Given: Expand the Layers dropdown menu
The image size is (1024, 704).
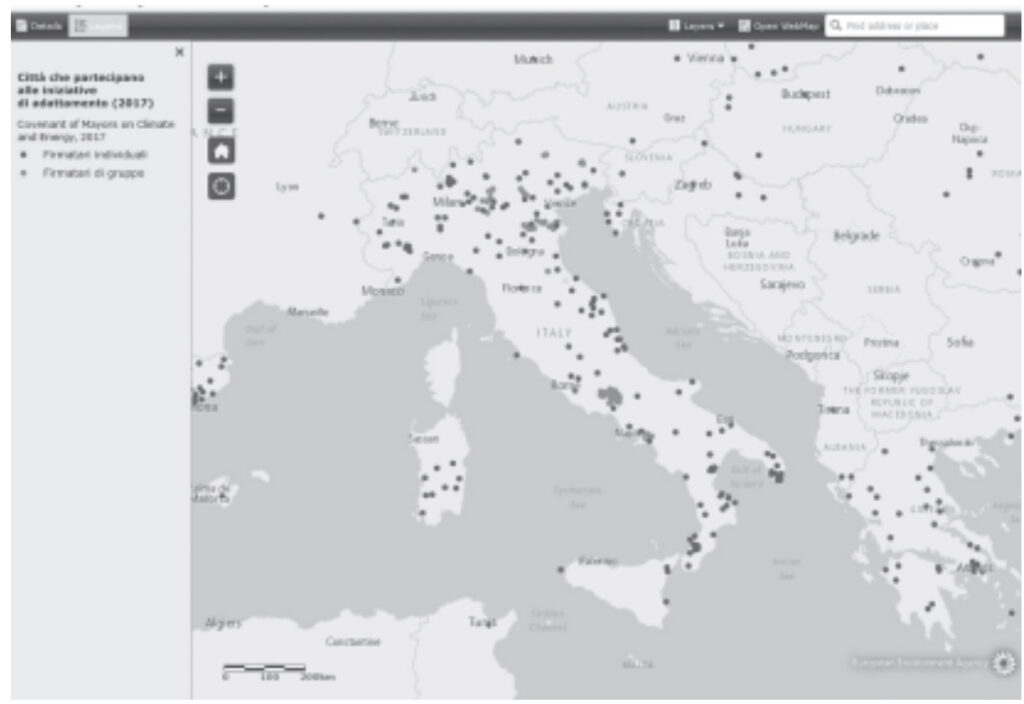Looking at the screenshot, I should pyautogui.click(x=696, y=26).
